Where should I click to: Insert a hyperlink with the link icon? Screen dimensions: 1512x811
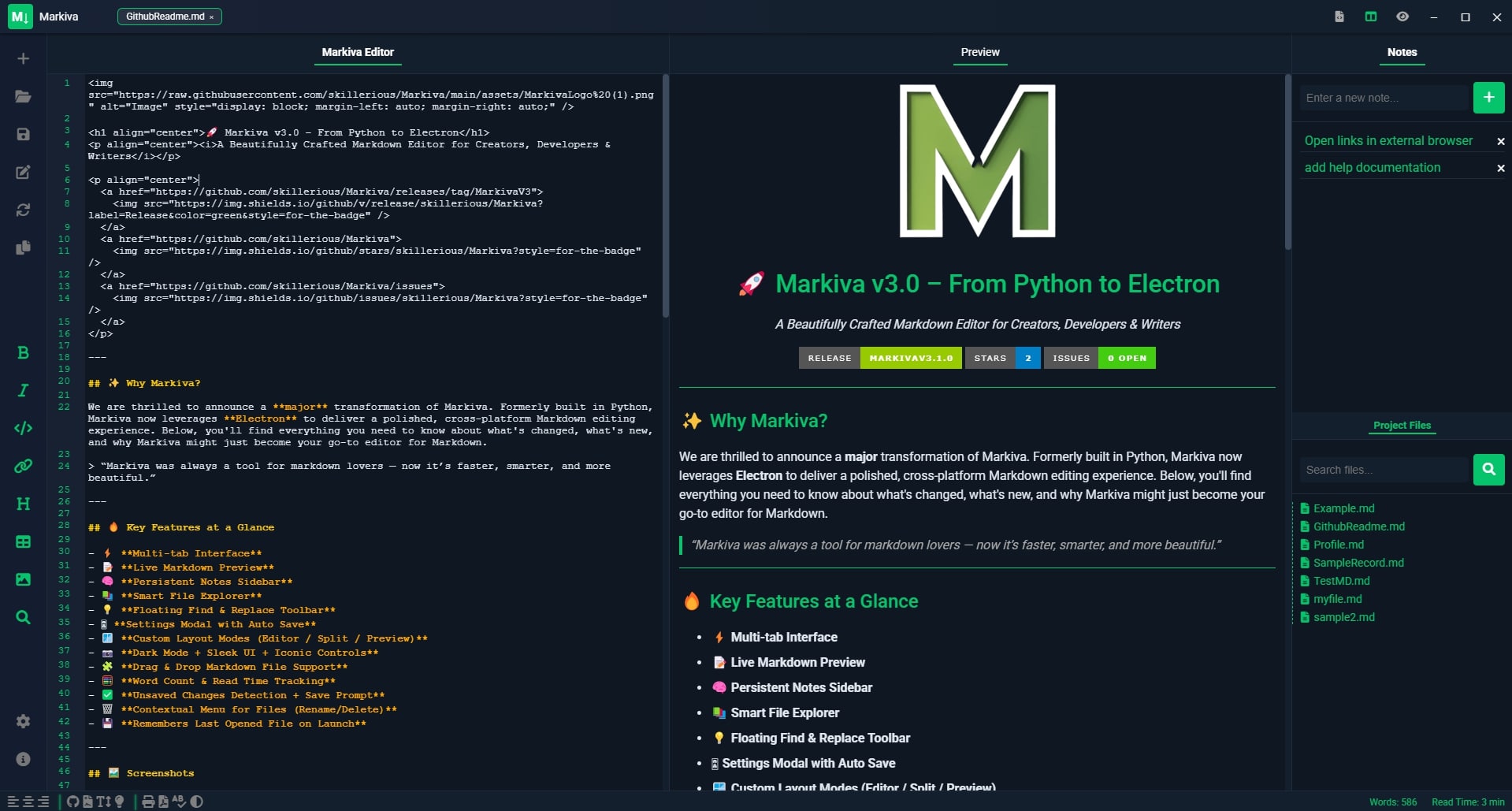pos(23,466)
